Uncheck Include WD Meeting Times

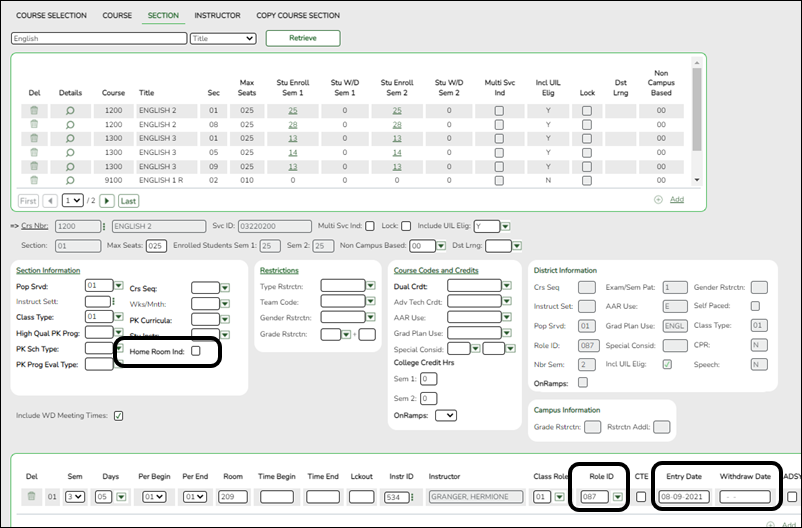[x=119, y=415]
